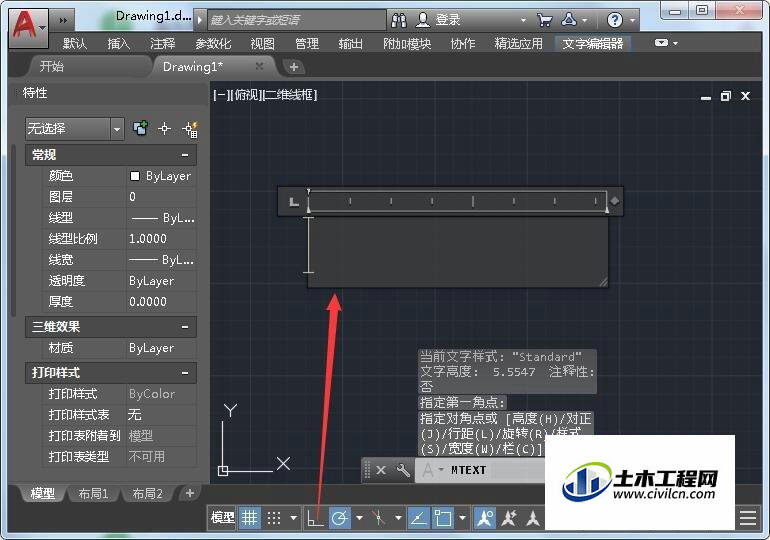Screen dimensions: 770x540
Task: Toggle the drawing grid display
Action: pyautogui.click(x=249, y=517)
